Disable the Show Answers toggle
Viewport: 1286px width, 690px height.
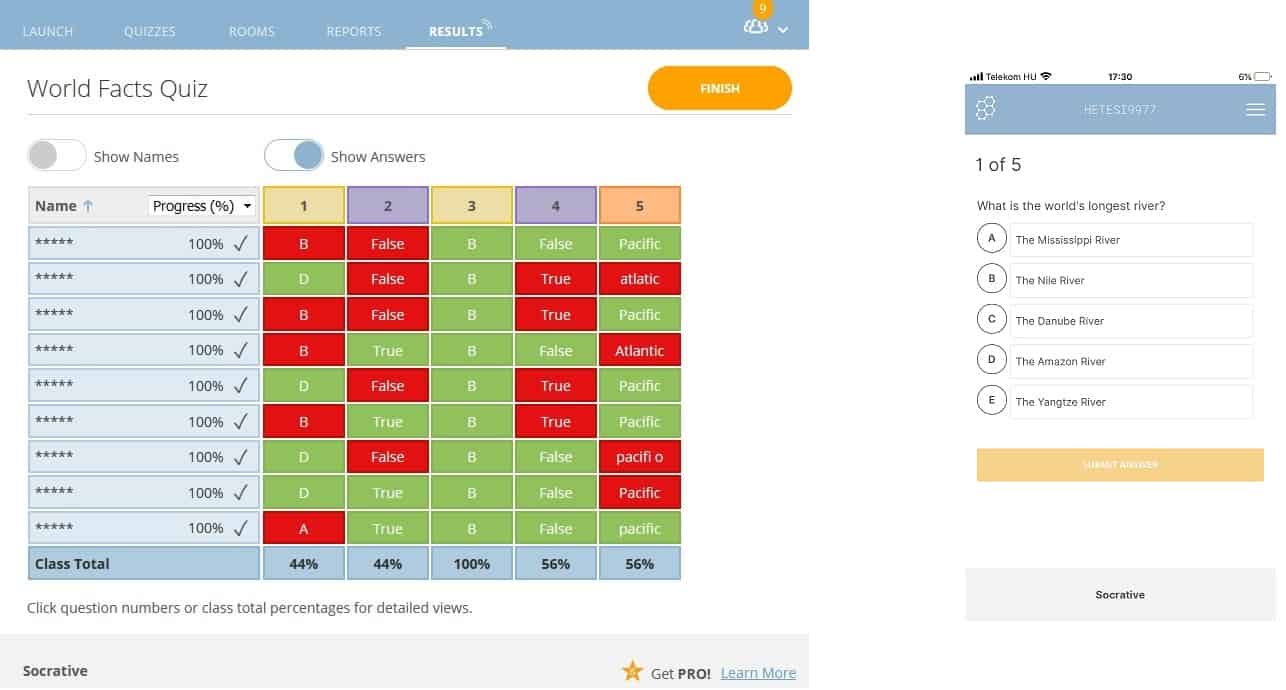[295, 155]
